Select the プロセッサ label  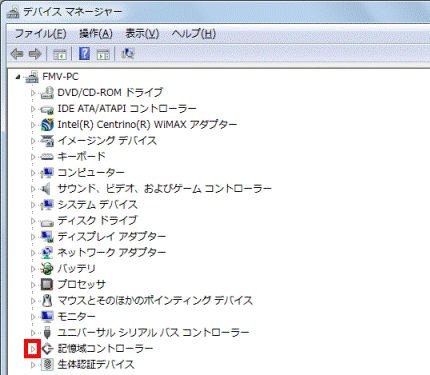81,284
